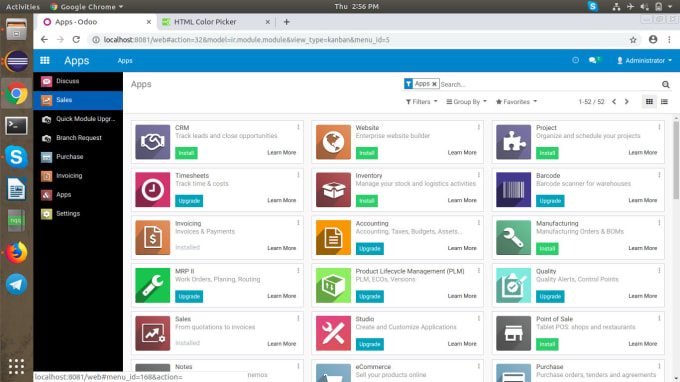Open Invoicing in the sidebar
Screen dimensions: 680x382
point(78,176)
